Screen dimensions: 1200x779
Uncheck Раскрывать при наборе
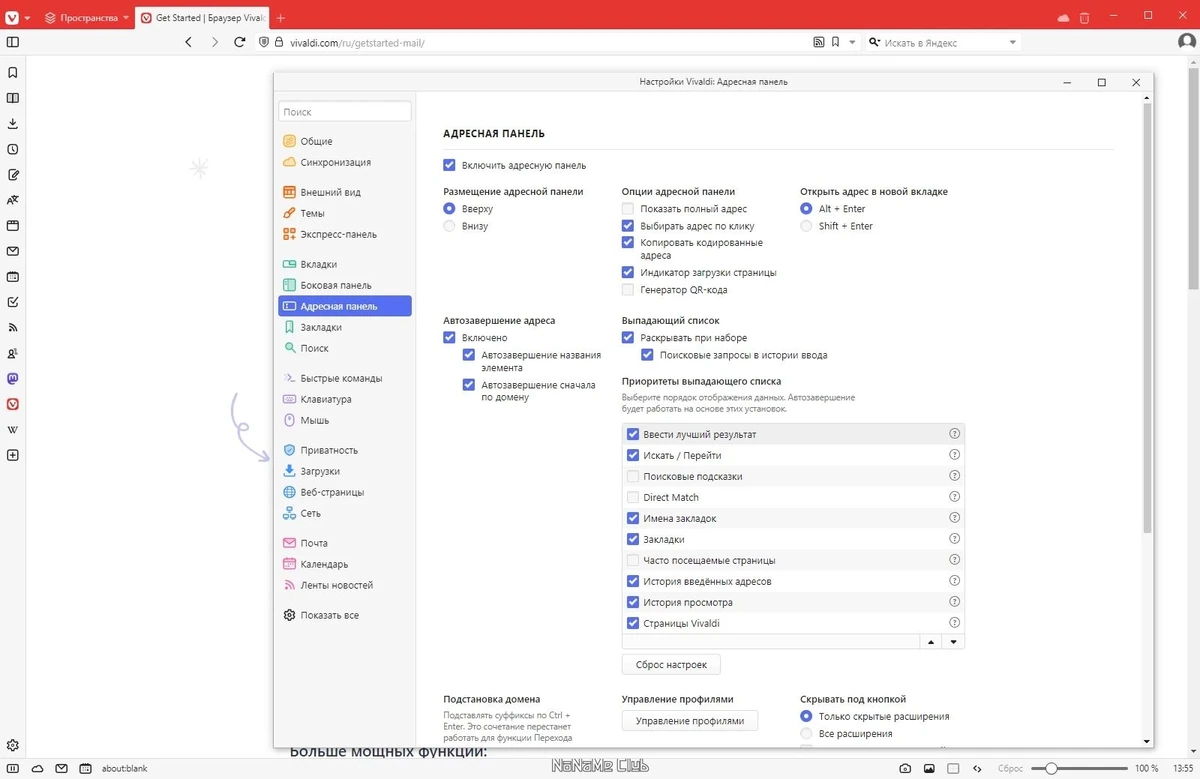[x=628, y=338]
